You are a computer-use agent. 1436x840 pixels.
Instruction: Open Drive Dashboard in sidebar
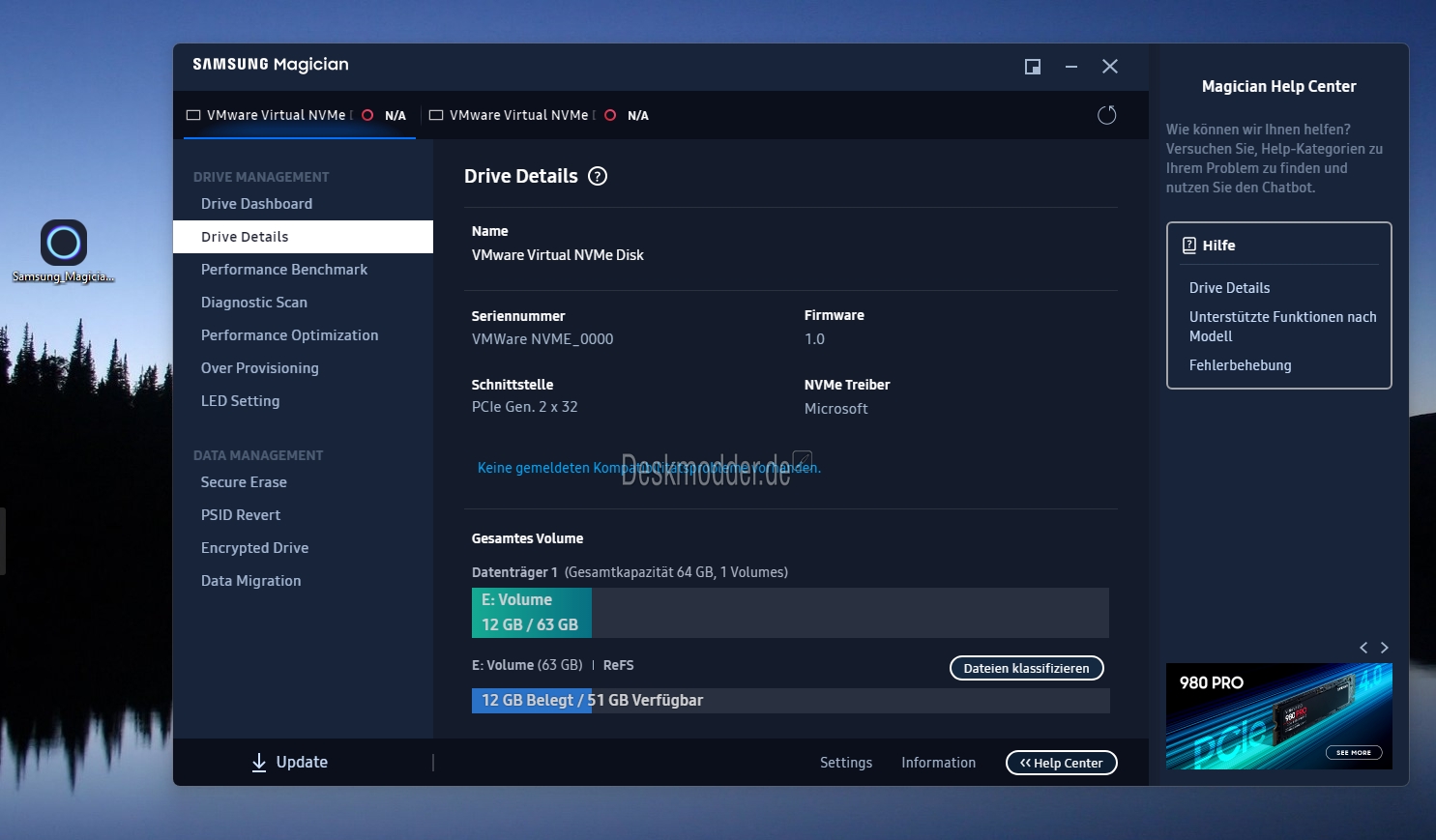coord(303,204)
